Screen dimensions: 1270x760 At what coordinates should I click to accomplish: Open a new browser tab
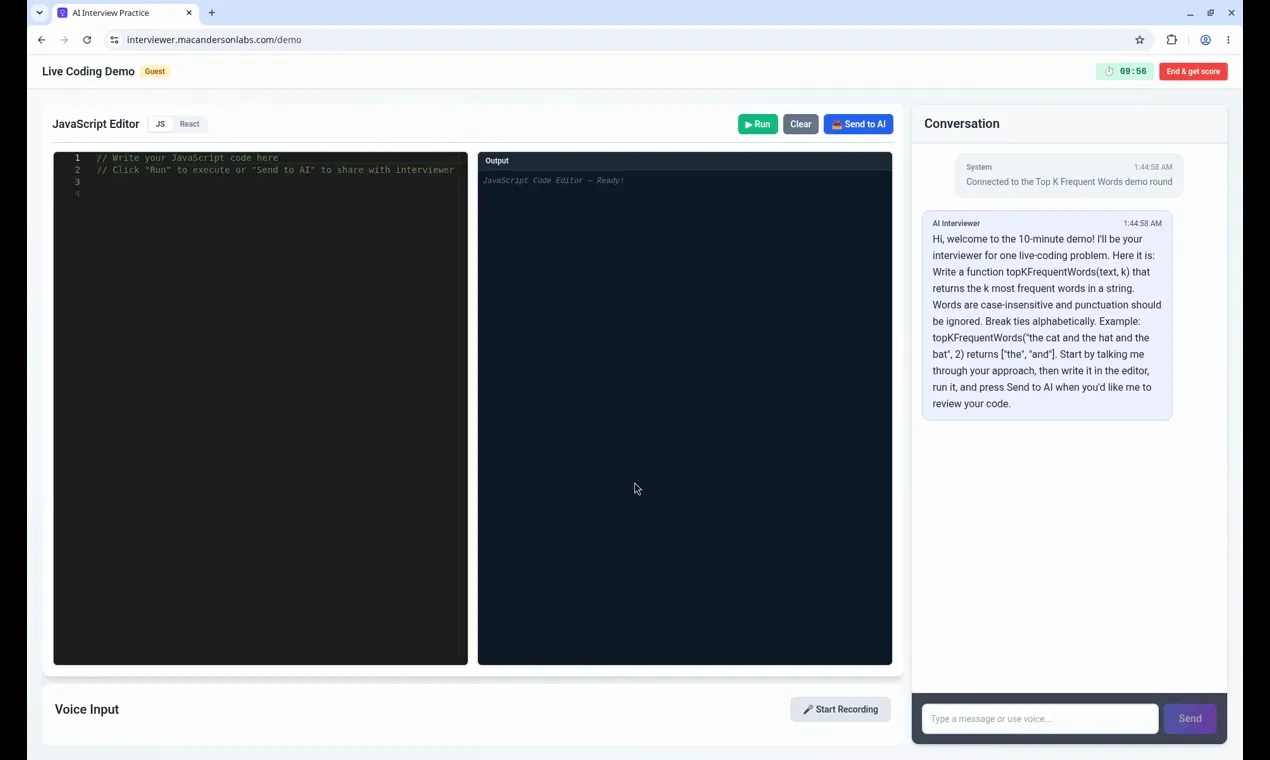(x=211, y=13)
